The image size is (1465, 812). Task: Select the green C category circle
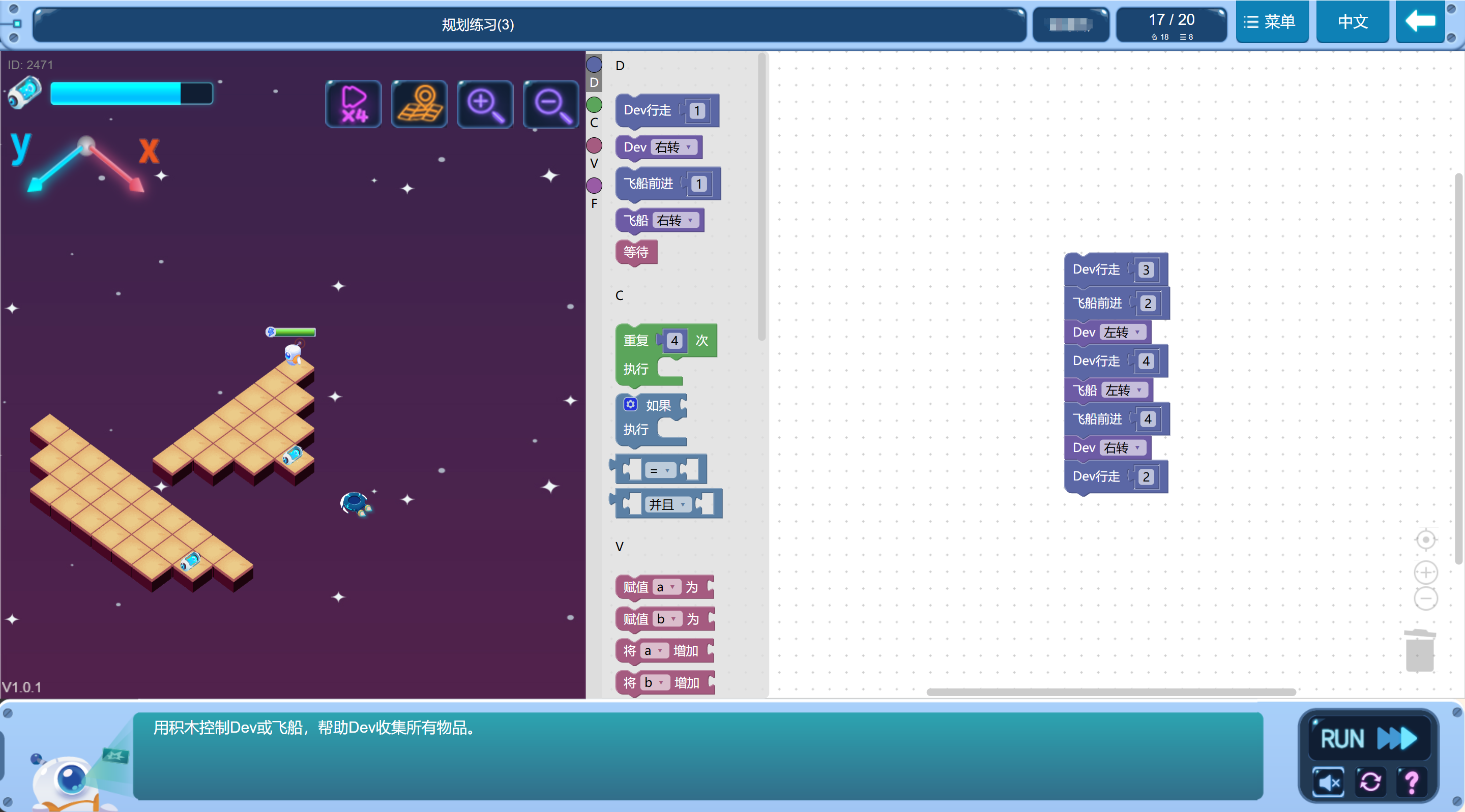(x=594, y=105)
